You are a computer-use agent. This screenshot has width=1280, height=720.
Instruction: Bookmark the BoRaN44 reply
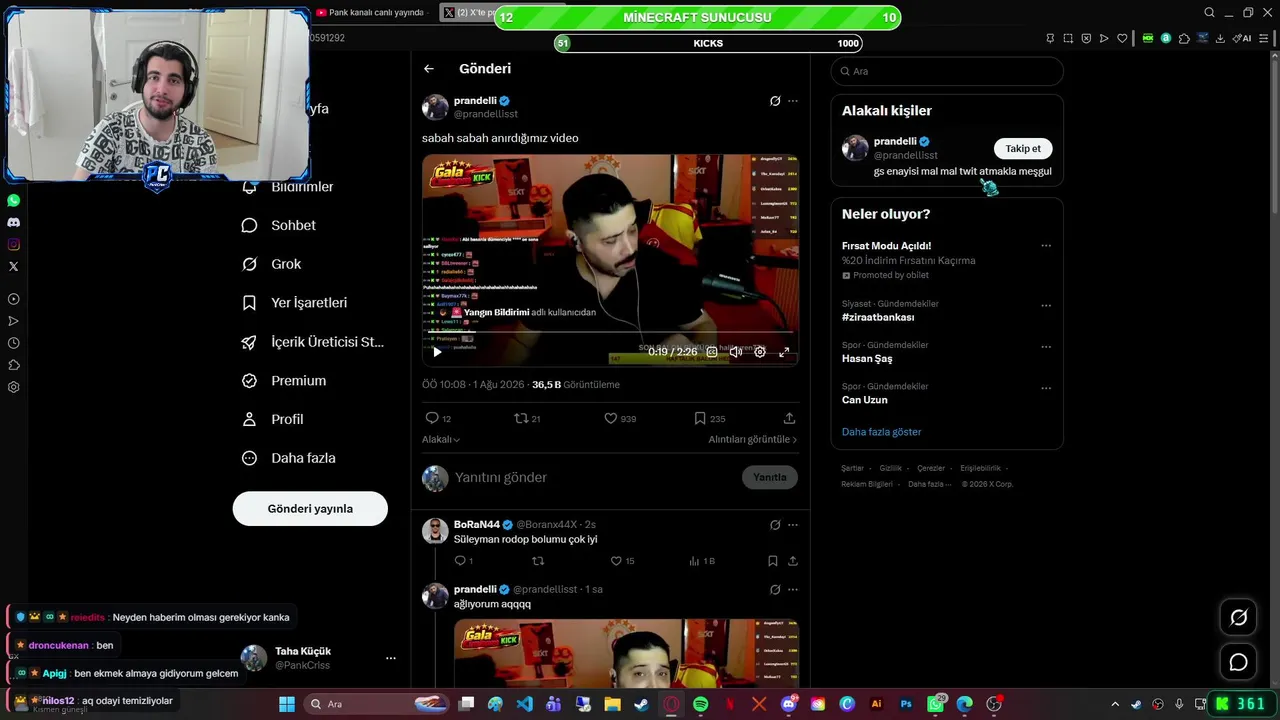pyautogui.click(x=773, y=562)
